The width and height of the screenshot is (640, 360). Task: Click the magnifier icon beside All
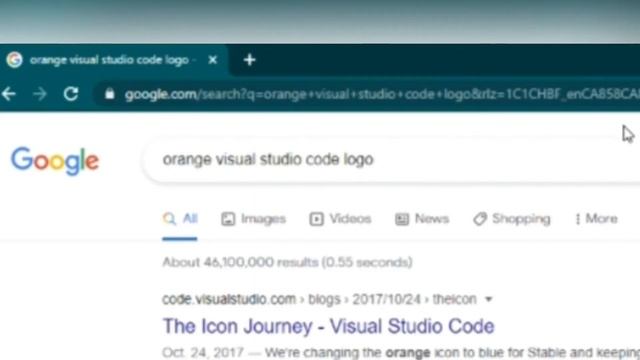[x=169, y=219]
